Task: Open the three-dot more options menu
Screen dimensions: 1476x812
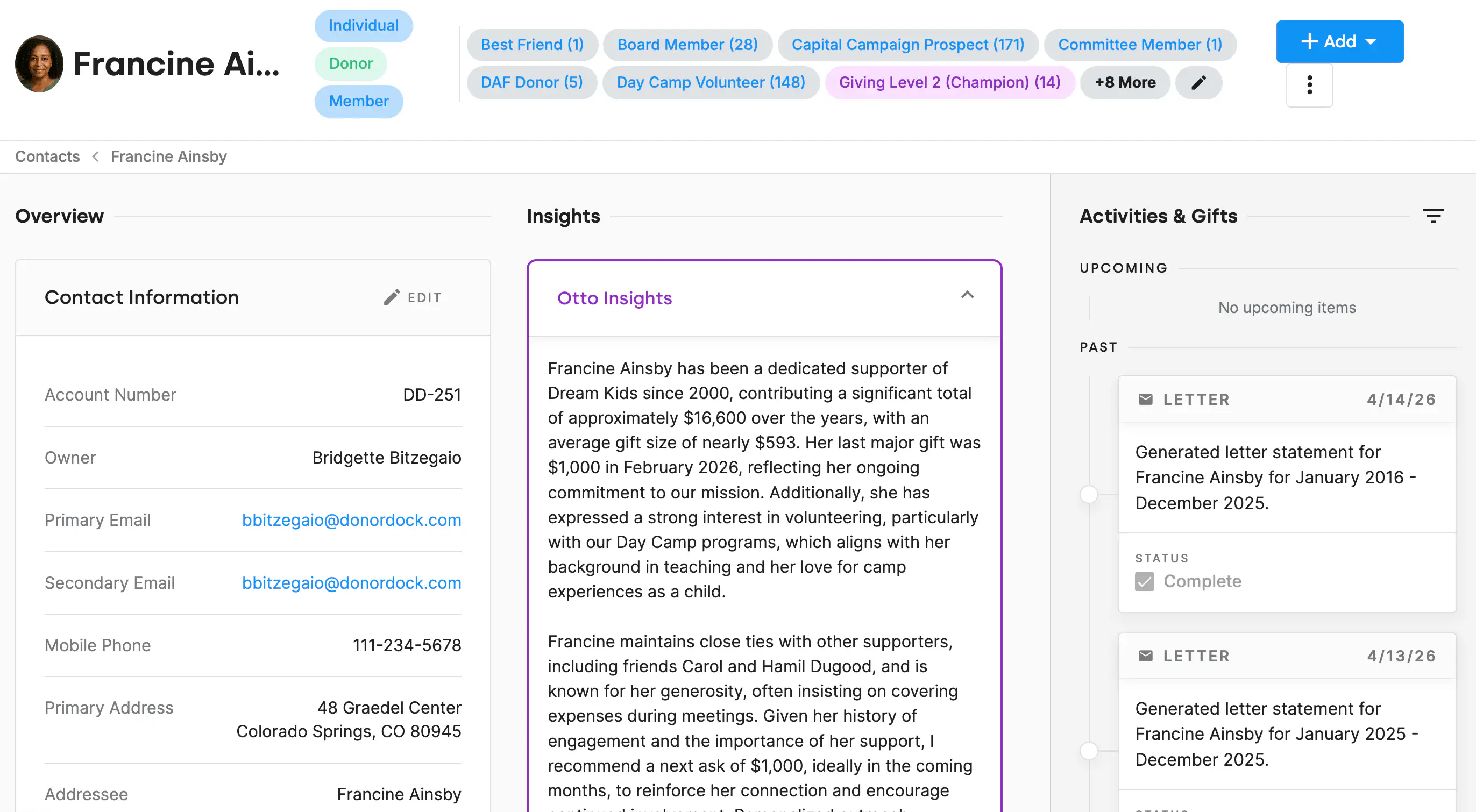Action: [x=1309, y=85]
